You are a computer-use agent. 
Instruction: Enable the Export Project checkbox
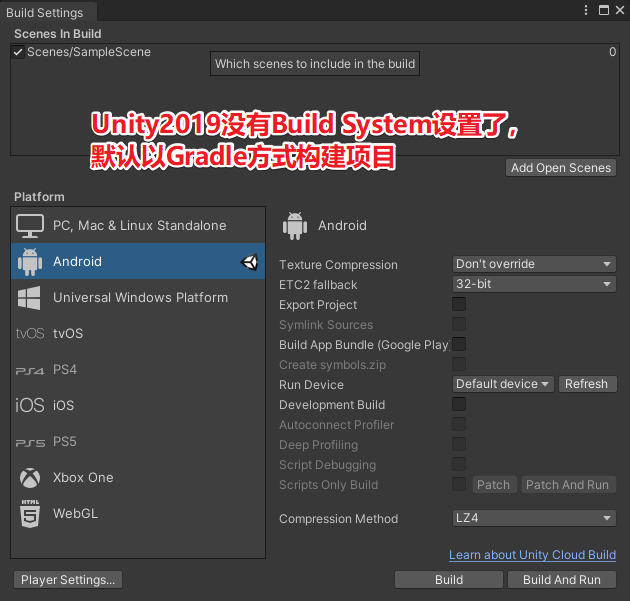point(459,304)
